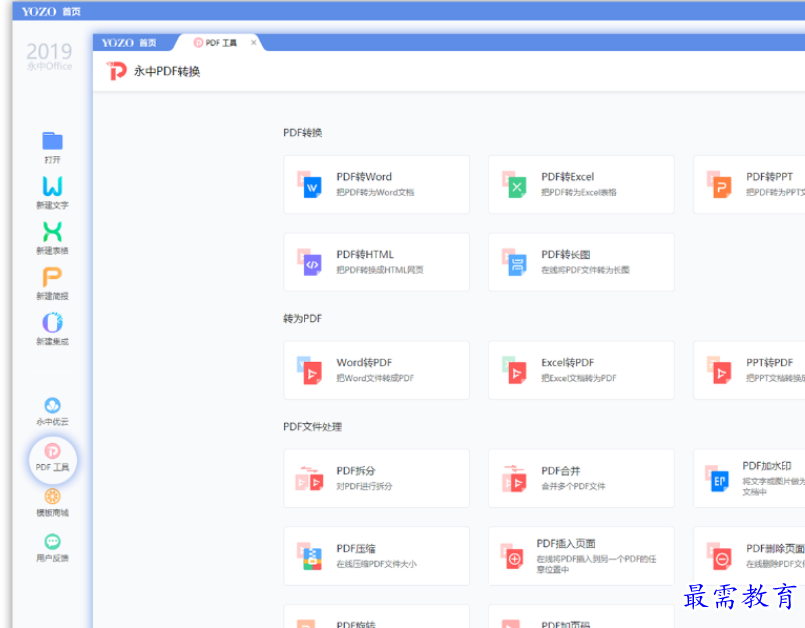Open the PDF转Word card title

[x=364, y=177]
